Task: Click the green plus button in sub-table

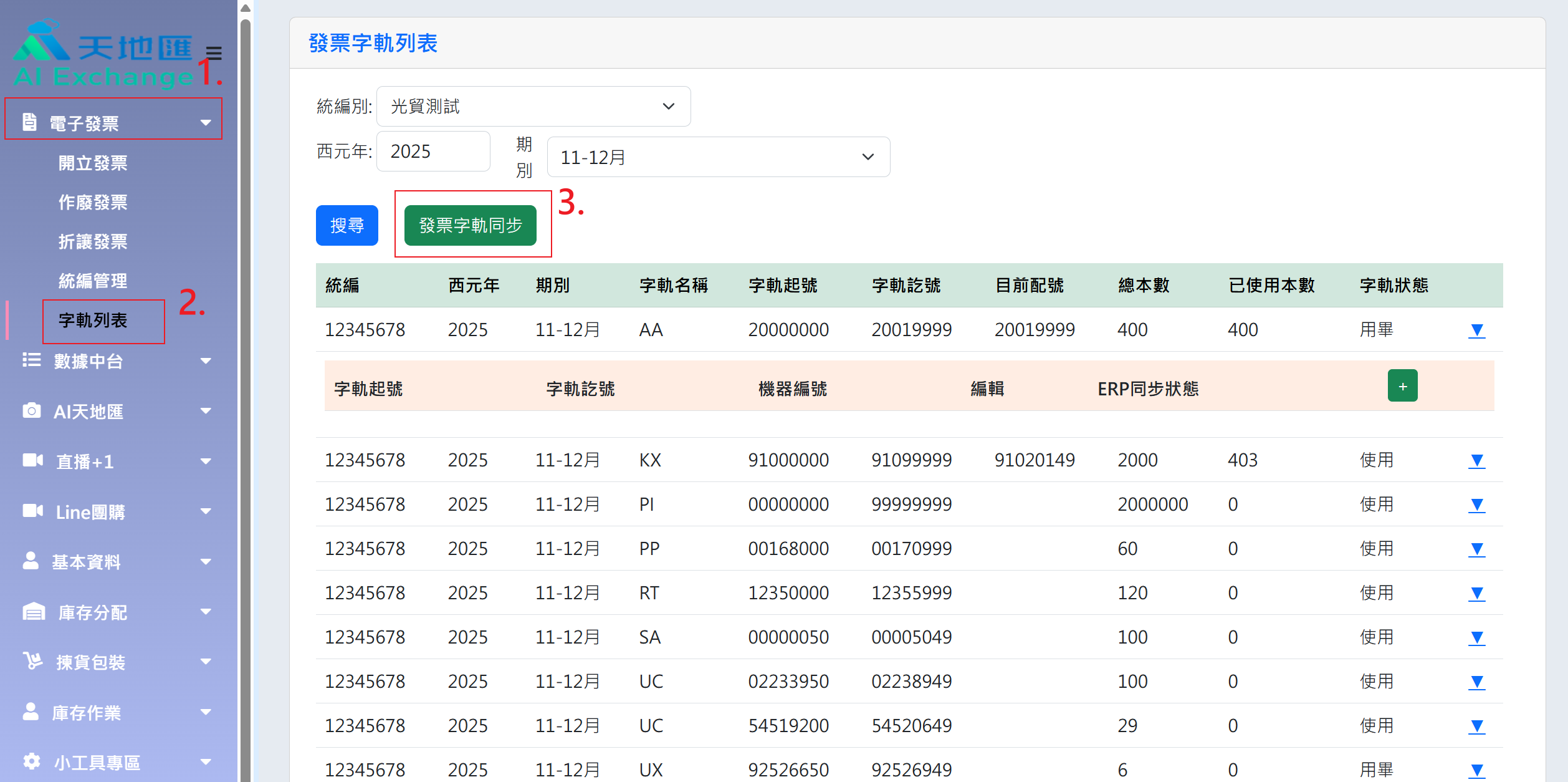Action: coord(1402,386)
